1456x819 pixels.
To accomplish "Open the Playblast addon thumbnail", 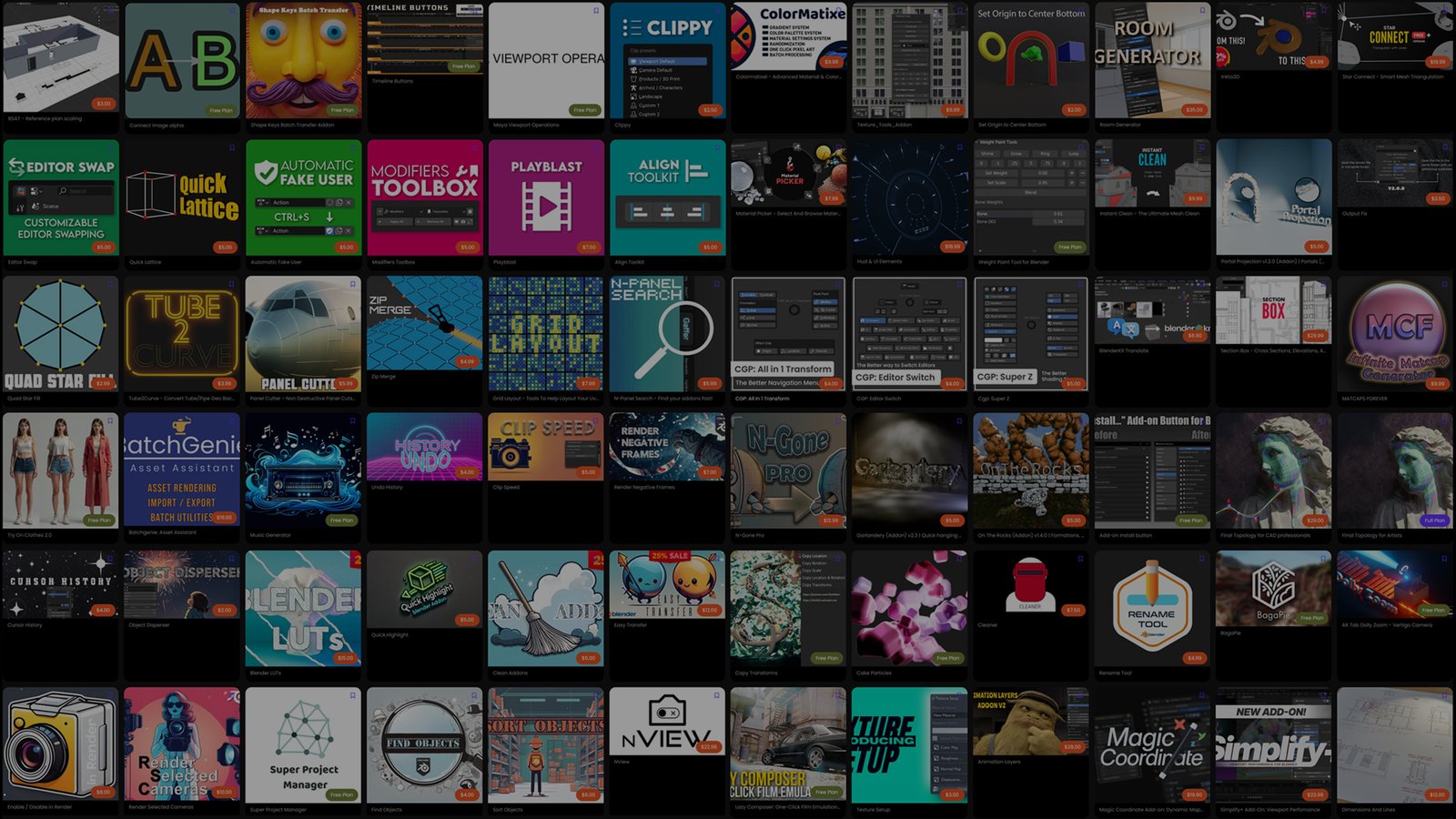I will pos(546,197).
